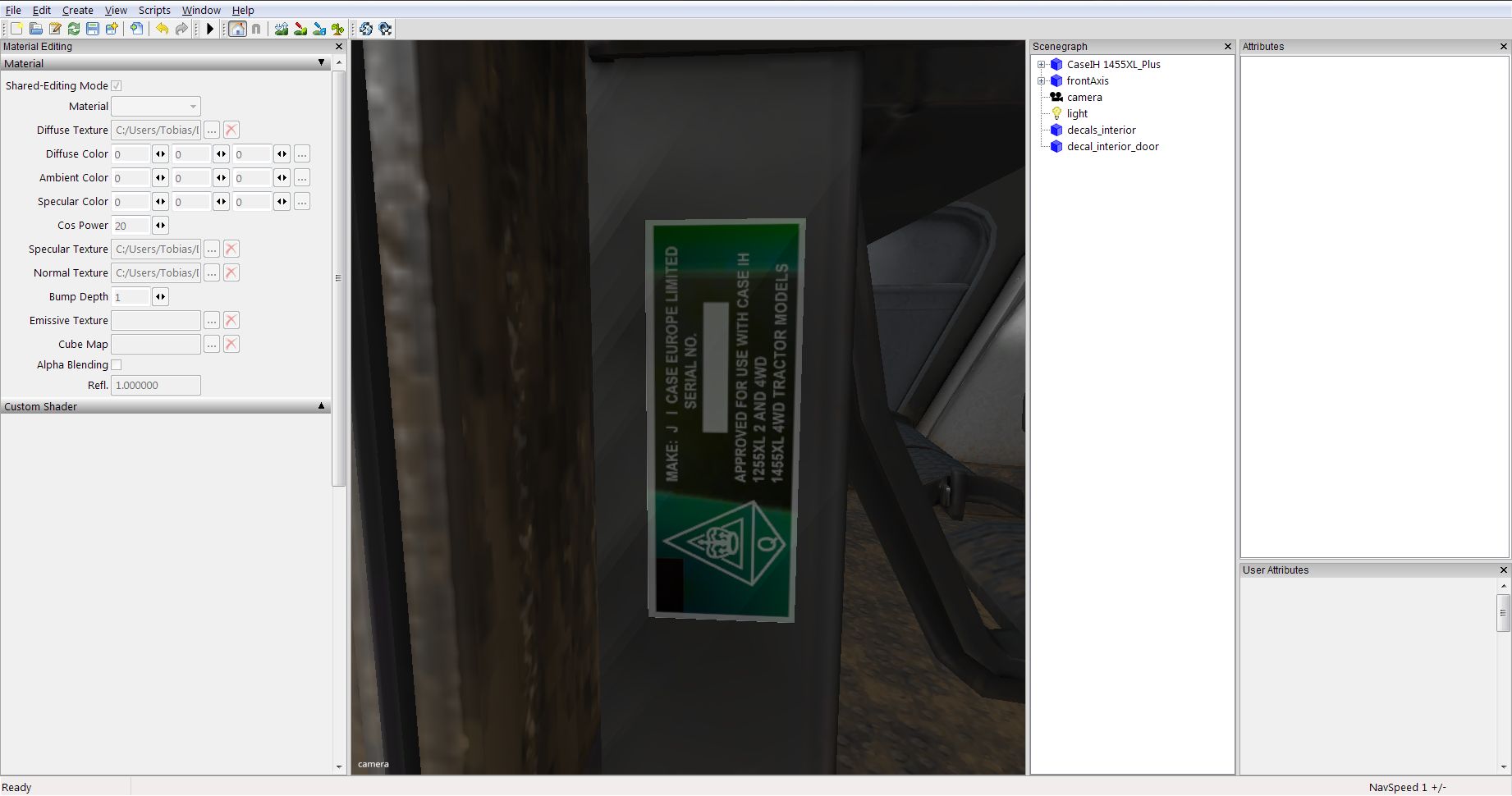Screen dimensions: 1512x796
Task: Open the Scripts menu
Action: tap(154, 10)
